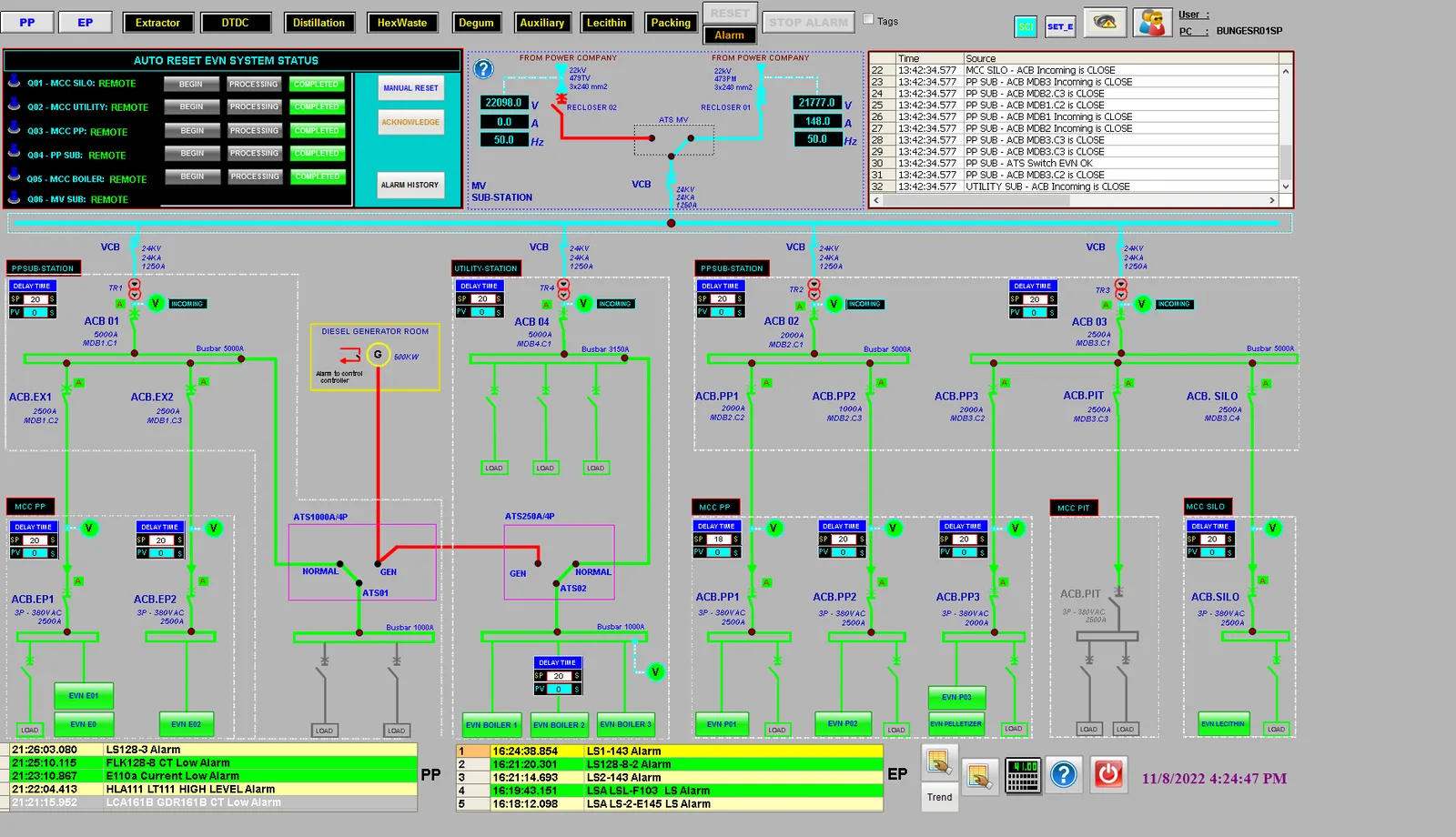Click the blue help icon in bottom toolbar
The image size is (1456, 837).
(1064, 775)
